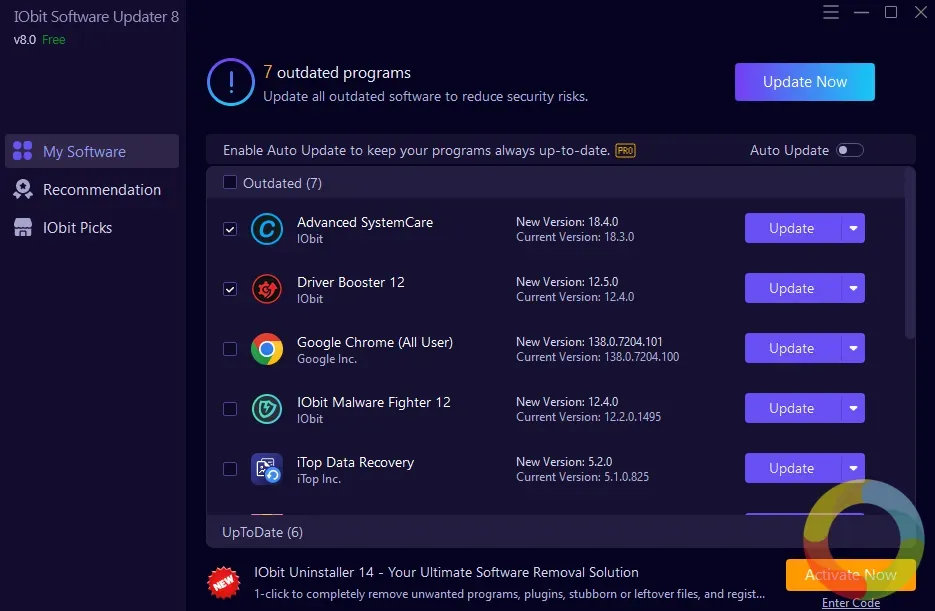Viewport: 935px width, 611px height.
Task: Click the Google Chrome logo icon
Action: pos(267,349)
